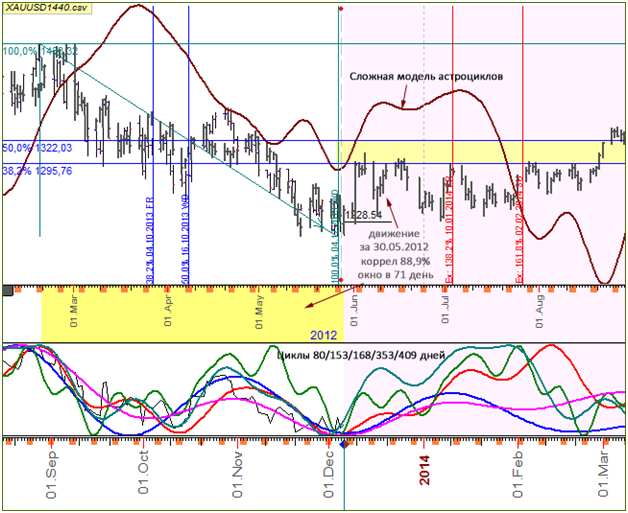This screenshot has width=628, height=513.
Task: Click the red dot atop the teal vertical line
Action: pyautogui.click(x=341, y=9)
